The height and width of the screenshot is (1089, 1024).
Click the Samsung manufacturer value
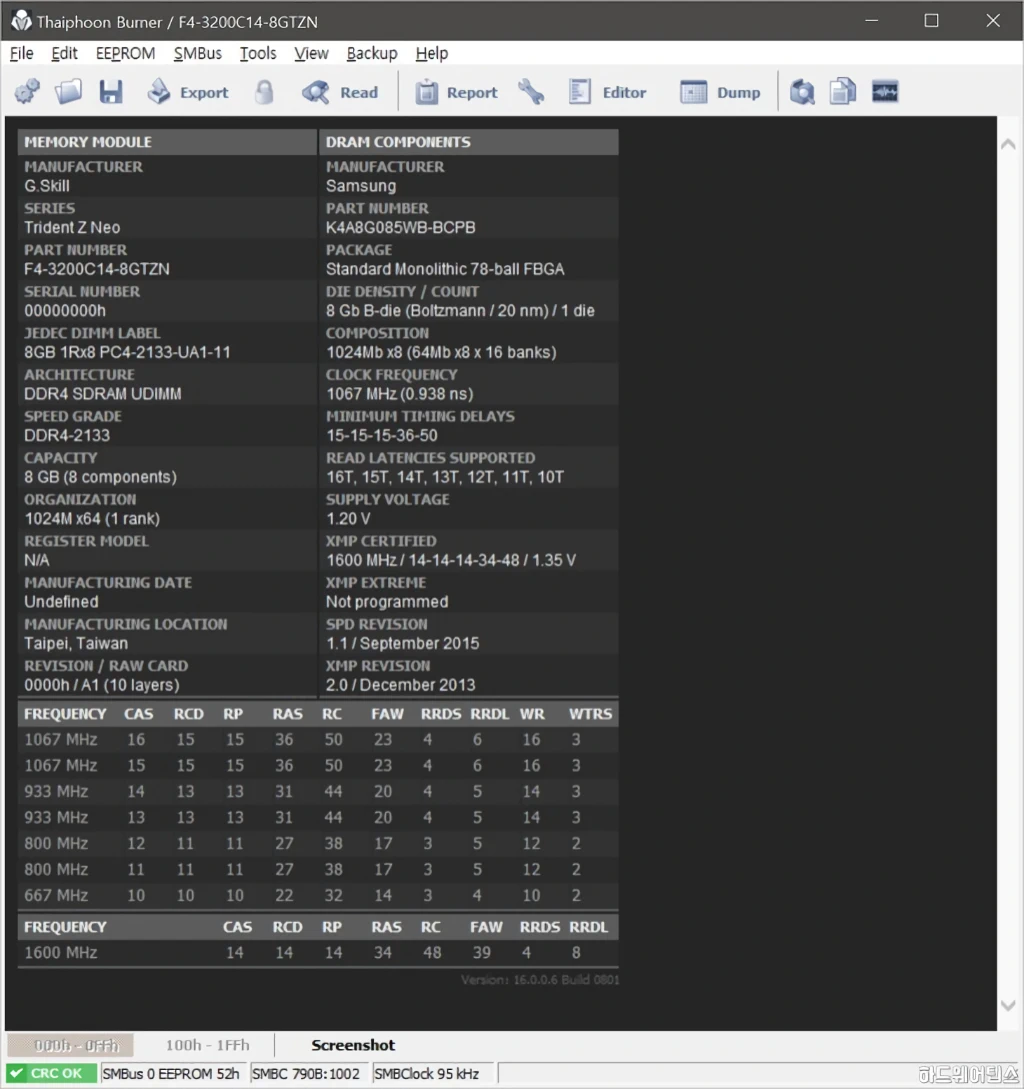(x=361, y=185)
